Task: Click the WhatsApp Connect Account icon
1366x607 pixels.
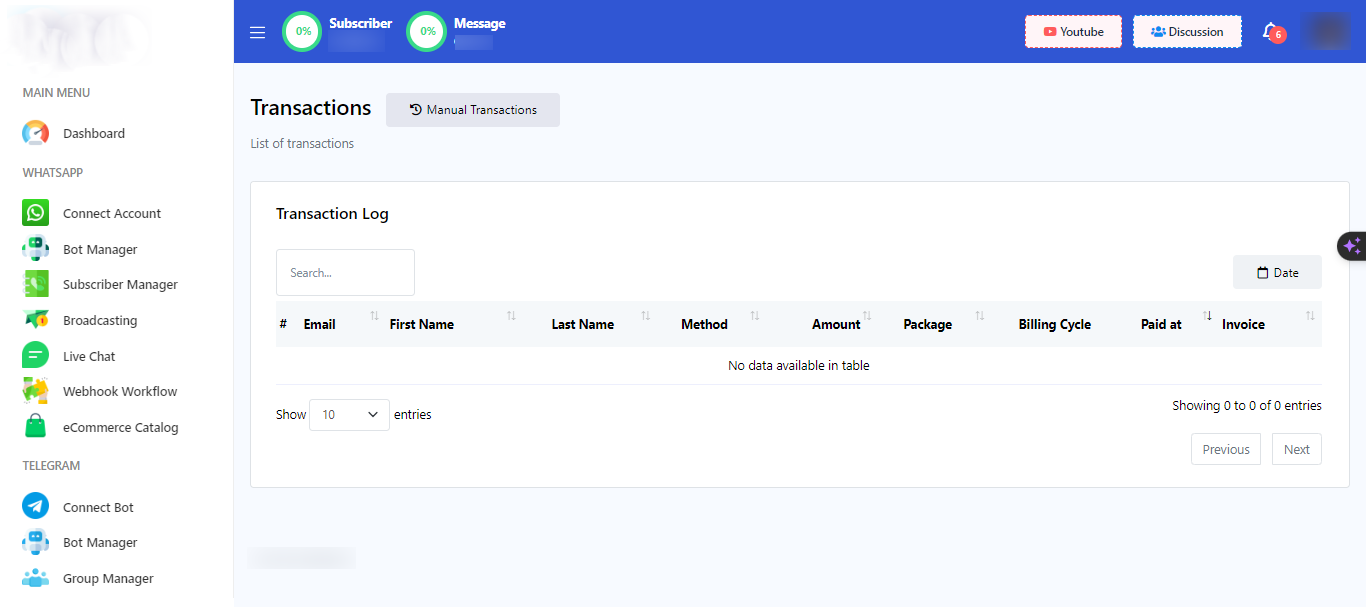Action: pyautogui.click(x=36, y=213)
